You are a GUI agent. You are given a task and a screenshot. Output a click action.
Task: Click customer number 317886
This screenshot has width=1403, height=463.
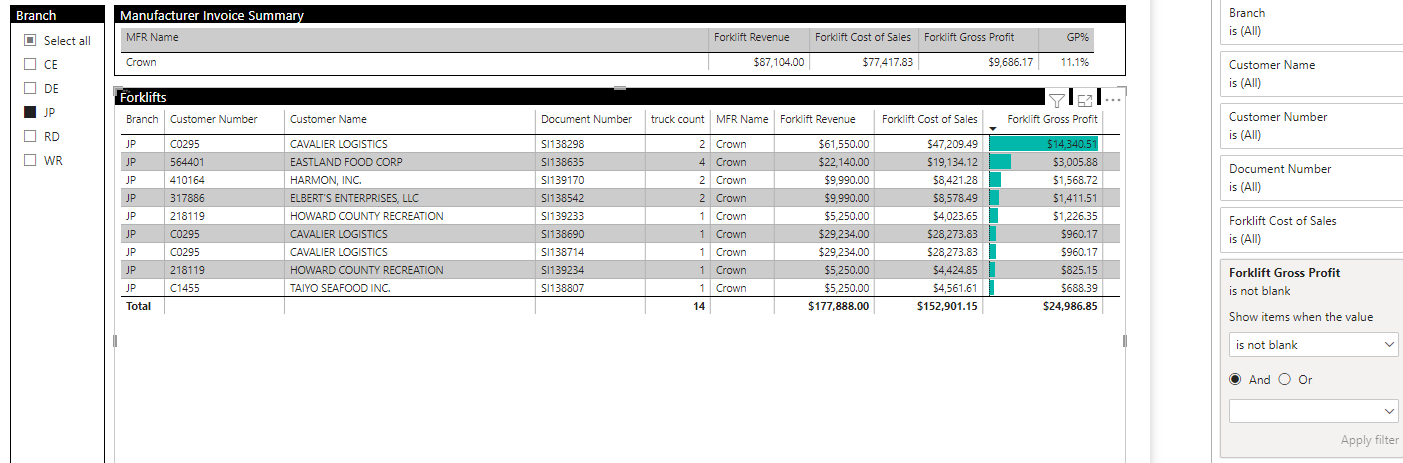click(188, 198)
